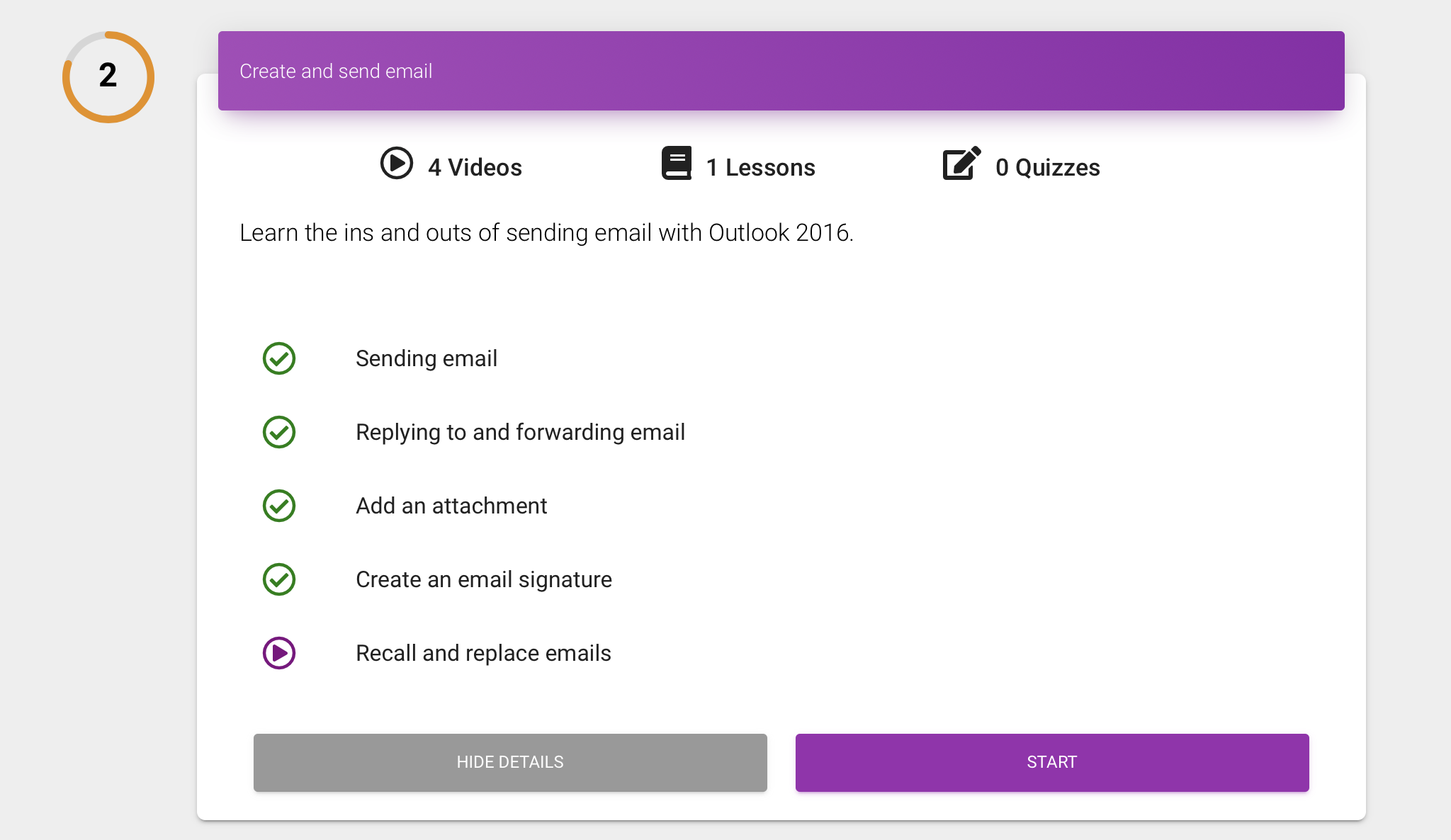Open Replying to and forwarding email

click(x=520, y=432)
